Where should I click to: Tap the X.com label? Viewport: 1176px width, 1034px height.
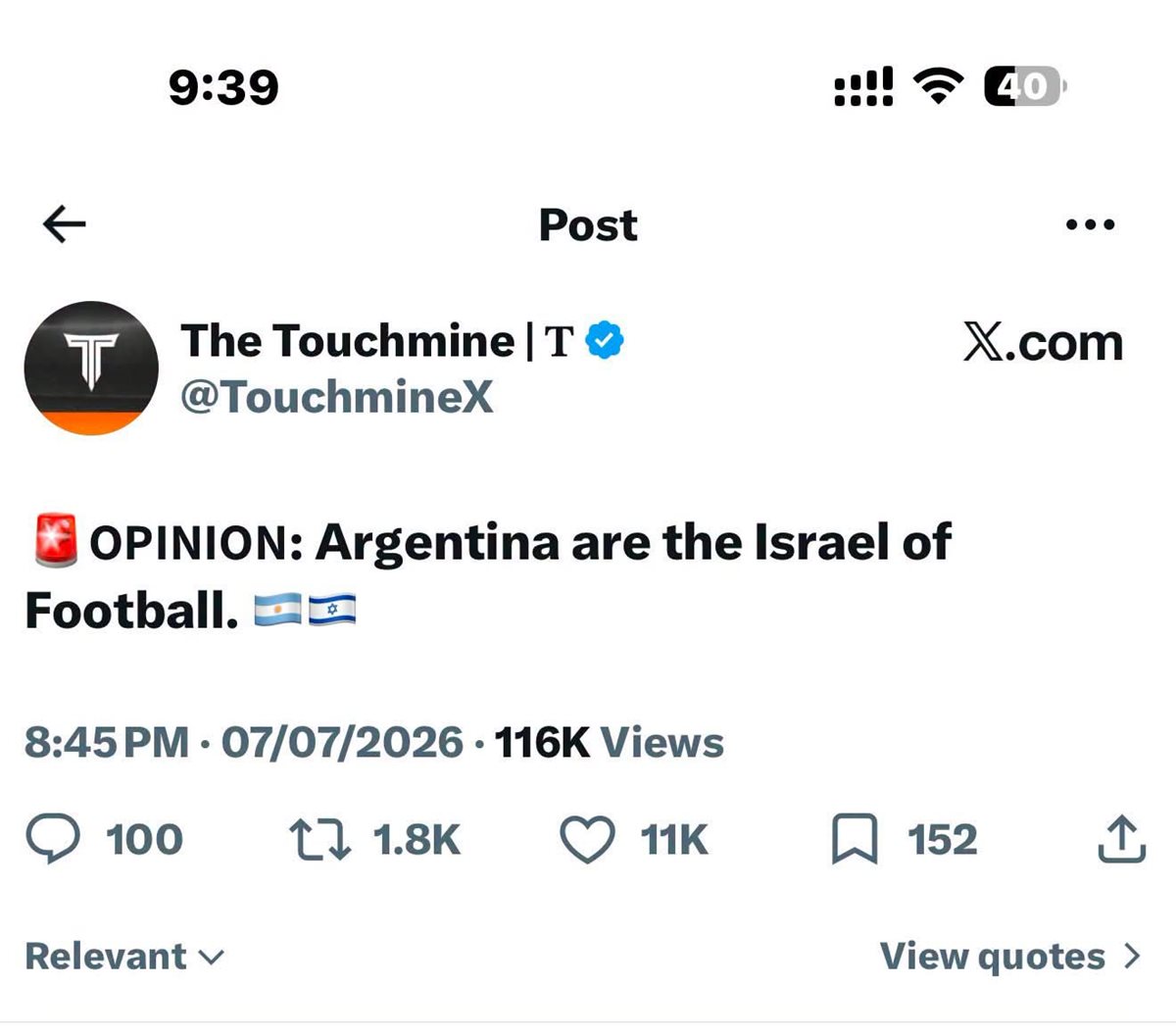[x=1043, y=343]
